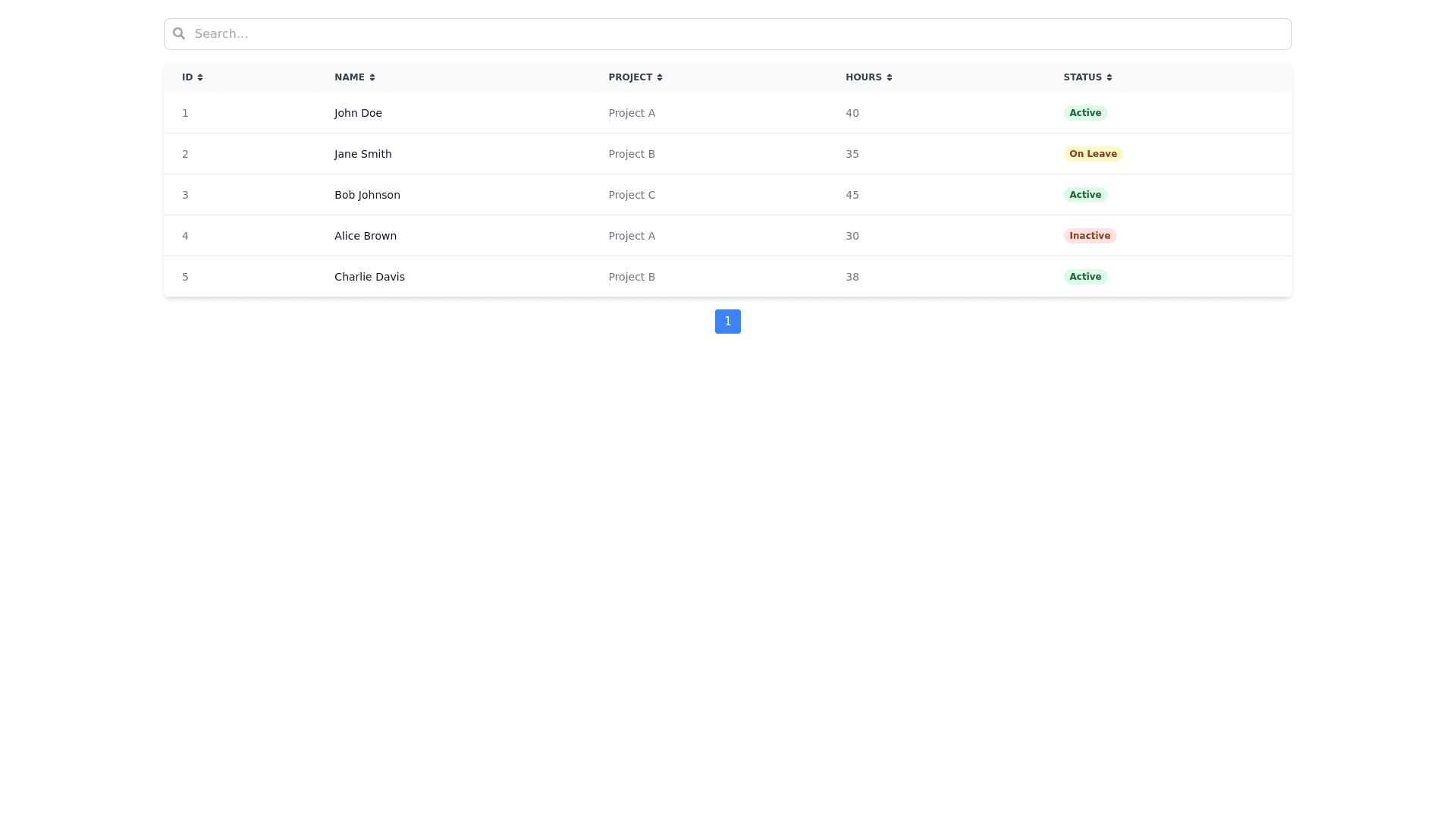Click the search magnifier icon
This screenshot has height=819, width=1456.
pos(178,33)
